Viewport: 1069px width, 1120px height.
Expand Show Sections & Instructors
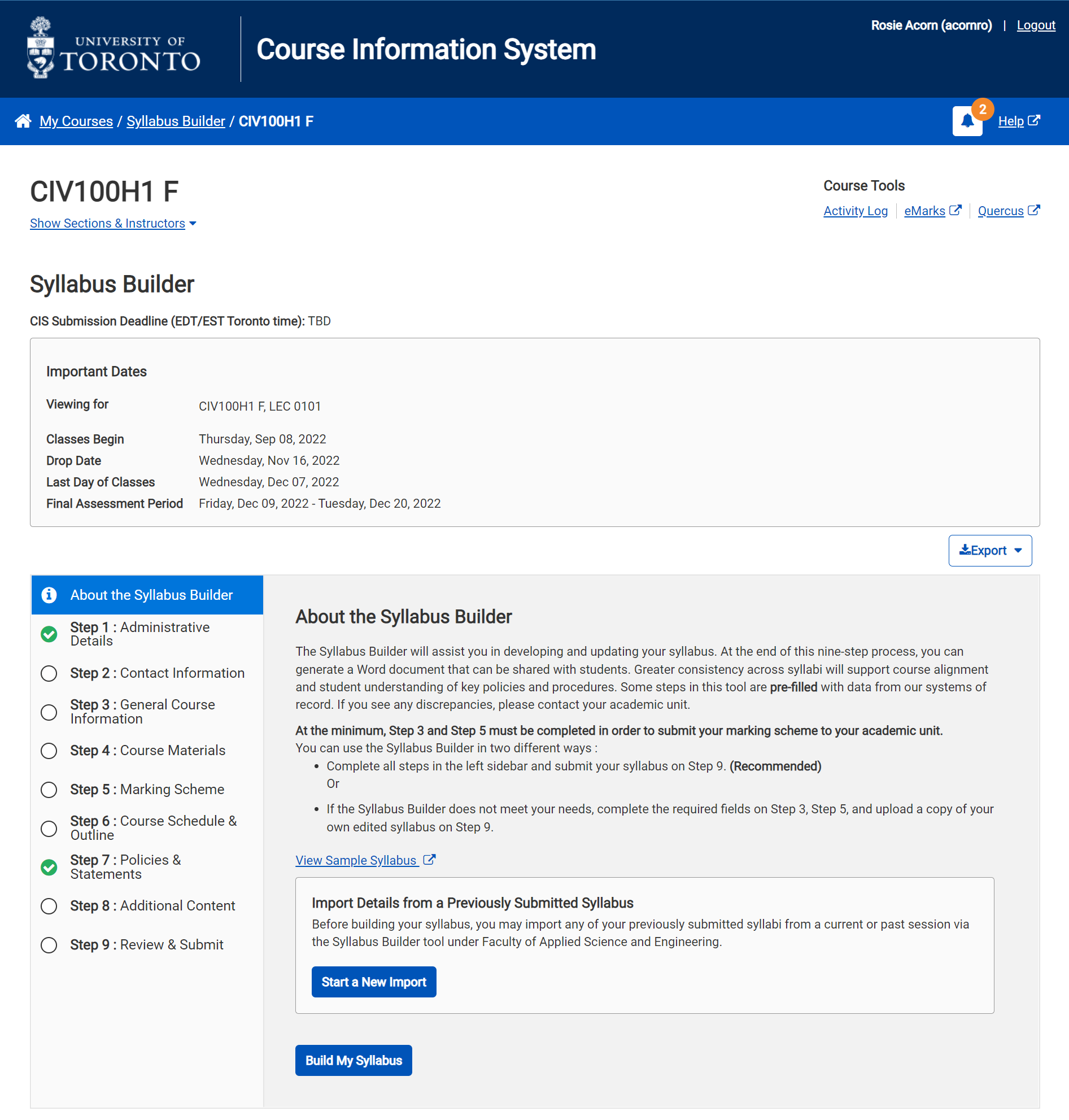point(113,224)
